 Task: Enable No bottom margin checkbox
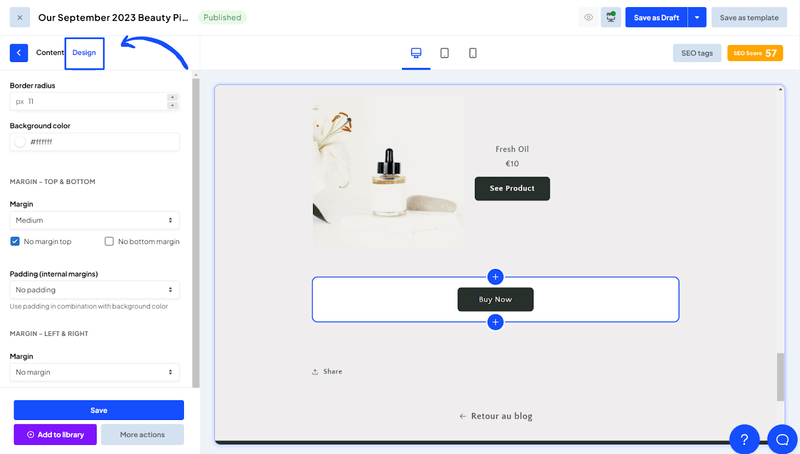[109, 241]
